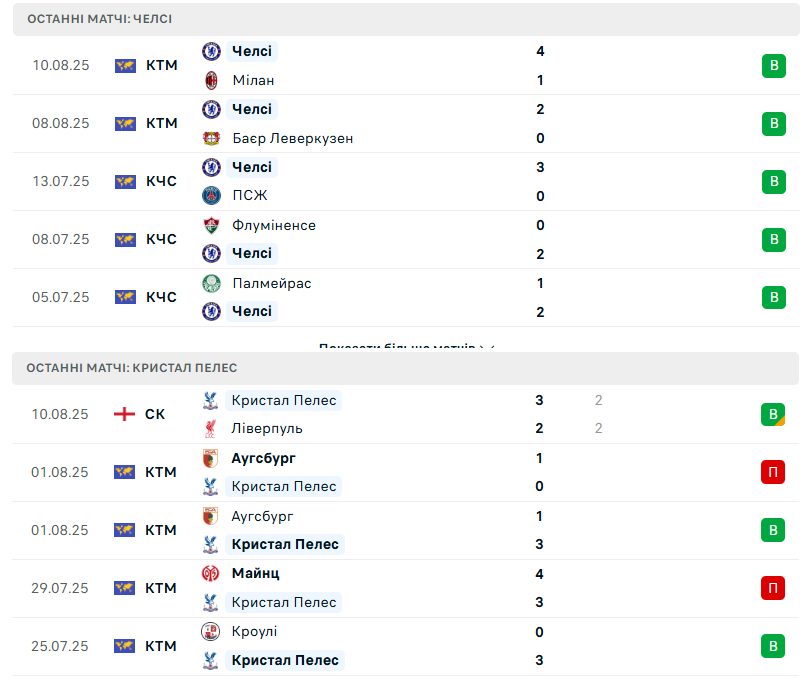806x686 pixels.
Task: Click the 'Останні матчі: Кристал Пелес' section header
Action: click(x=132, y=368)
